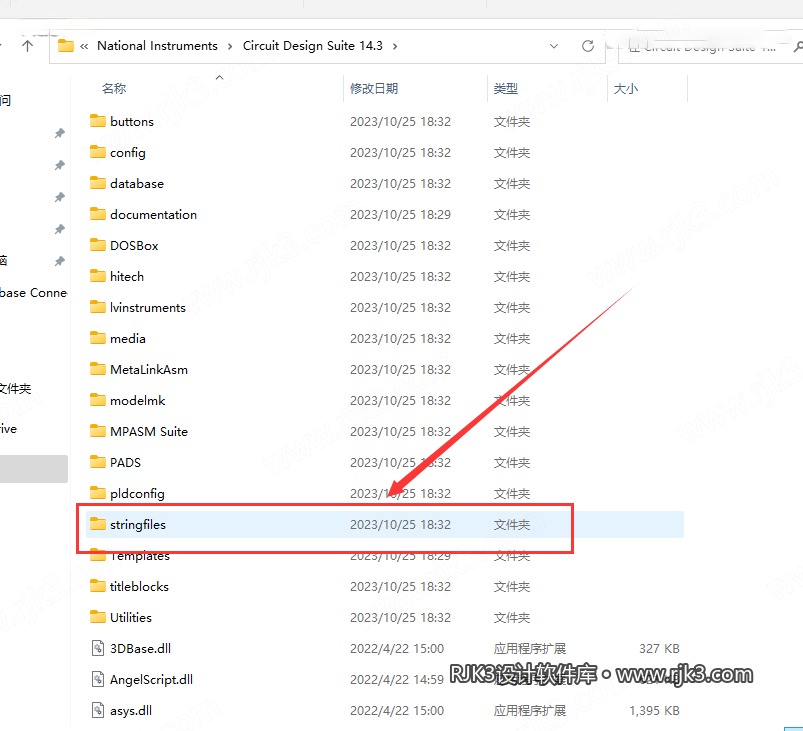
Task: Select the DOSBox folder icon
Action: tap(97, 245)
